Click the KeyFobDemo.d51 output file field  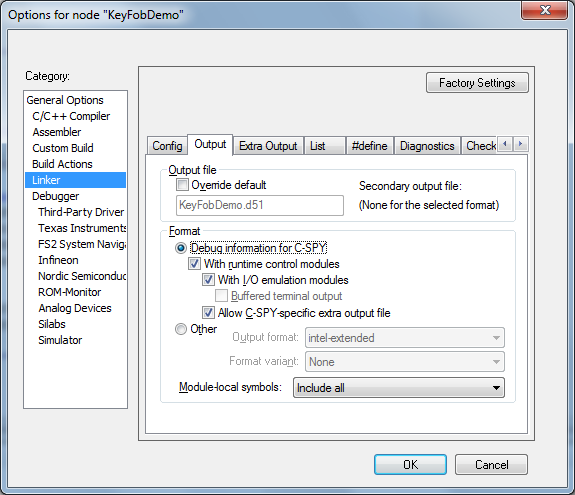click(x=260, y=205)
